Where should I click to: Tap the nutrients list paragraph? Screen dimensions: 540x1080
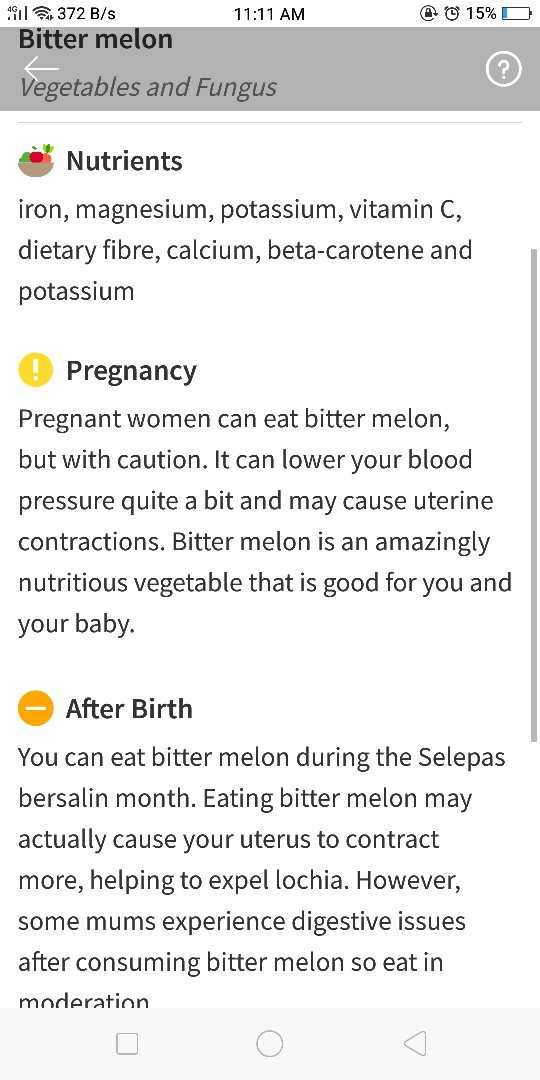[245, 250]
